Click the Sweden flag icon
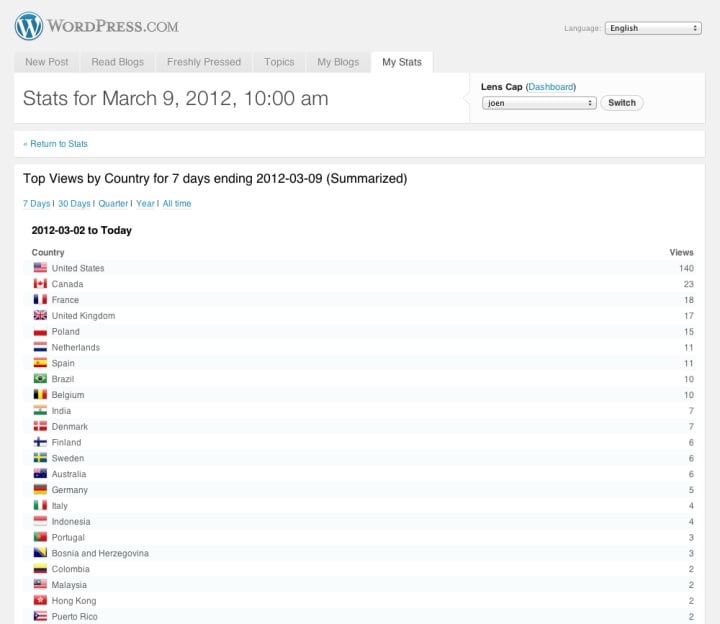 click(x=40, y=458)
